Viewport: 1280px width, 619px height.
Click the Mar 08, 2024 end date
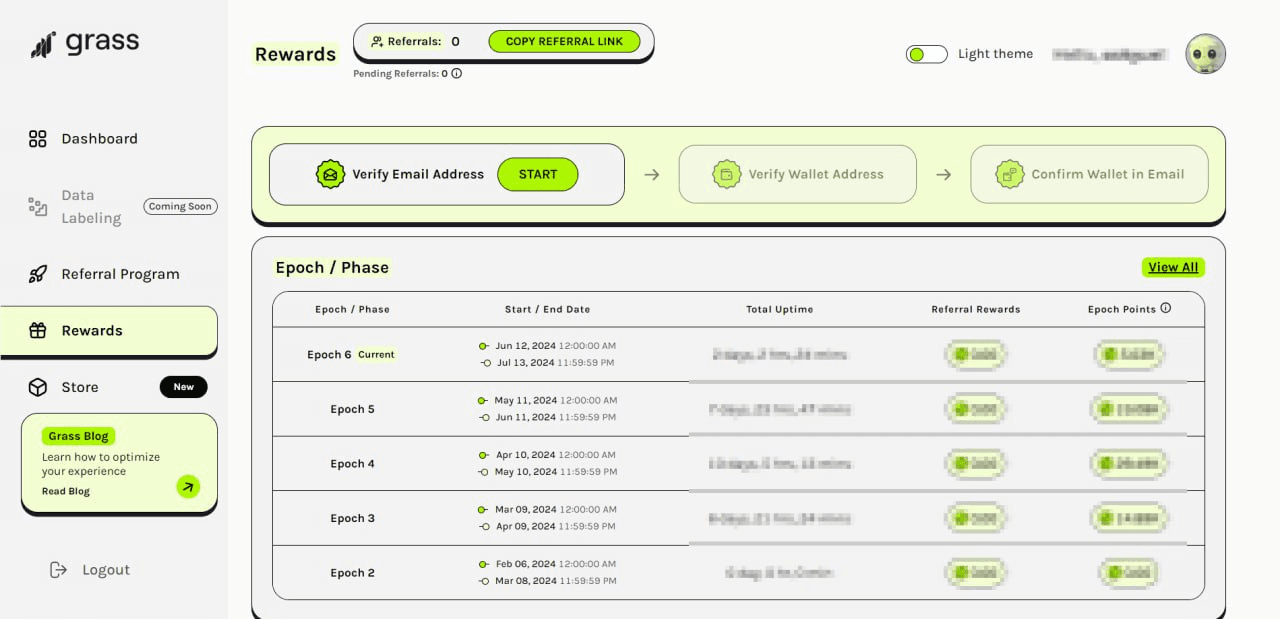pos(525,581)
